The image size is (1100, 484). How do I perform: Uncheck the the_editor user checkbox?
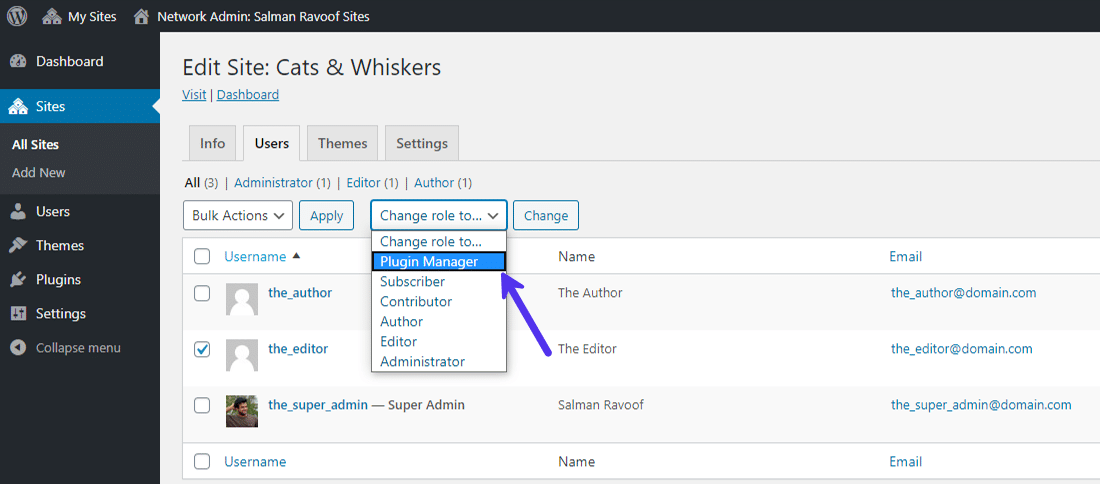click(x=202, y=349)
